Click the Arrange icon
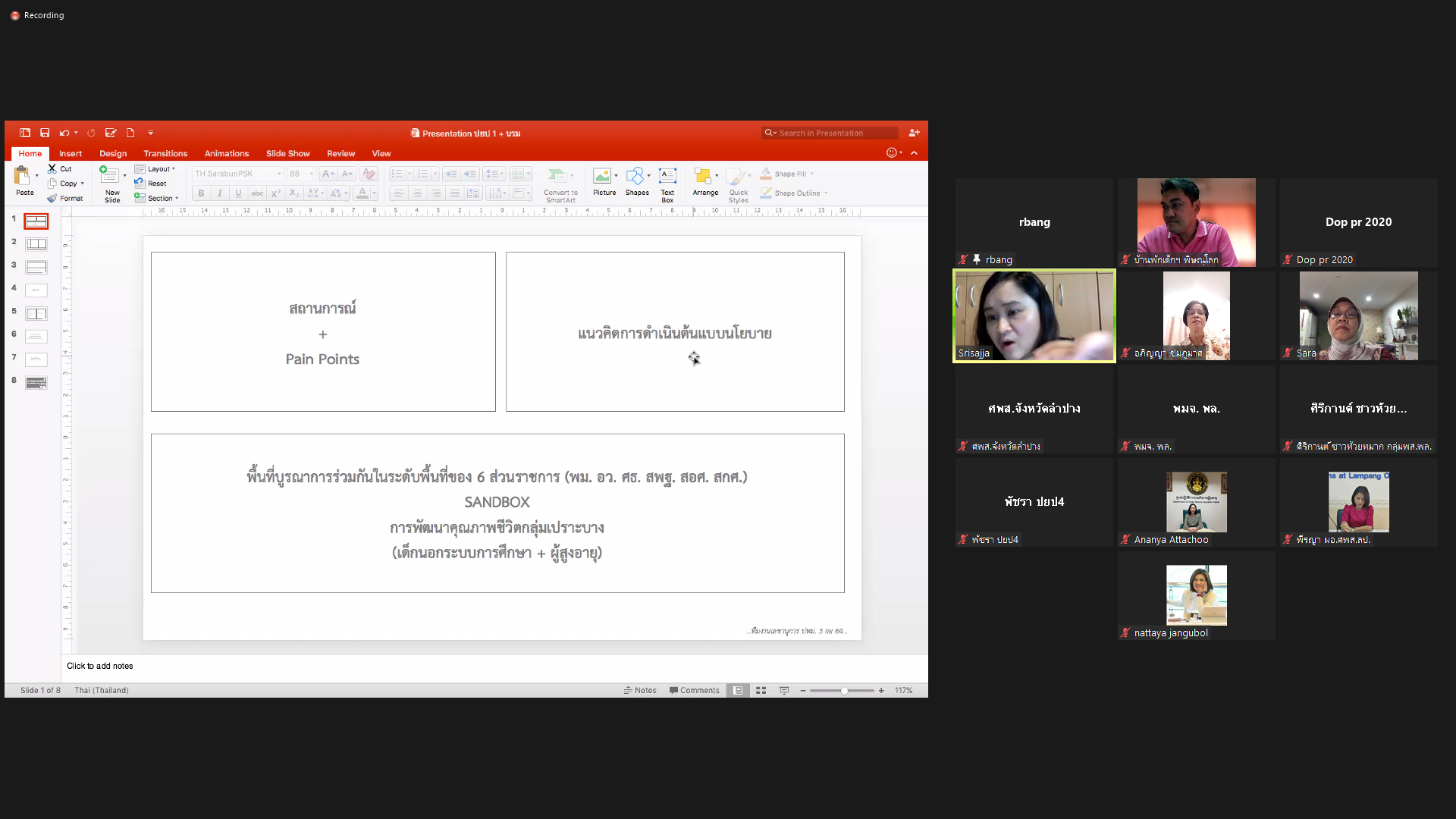 tap(702, 177)
